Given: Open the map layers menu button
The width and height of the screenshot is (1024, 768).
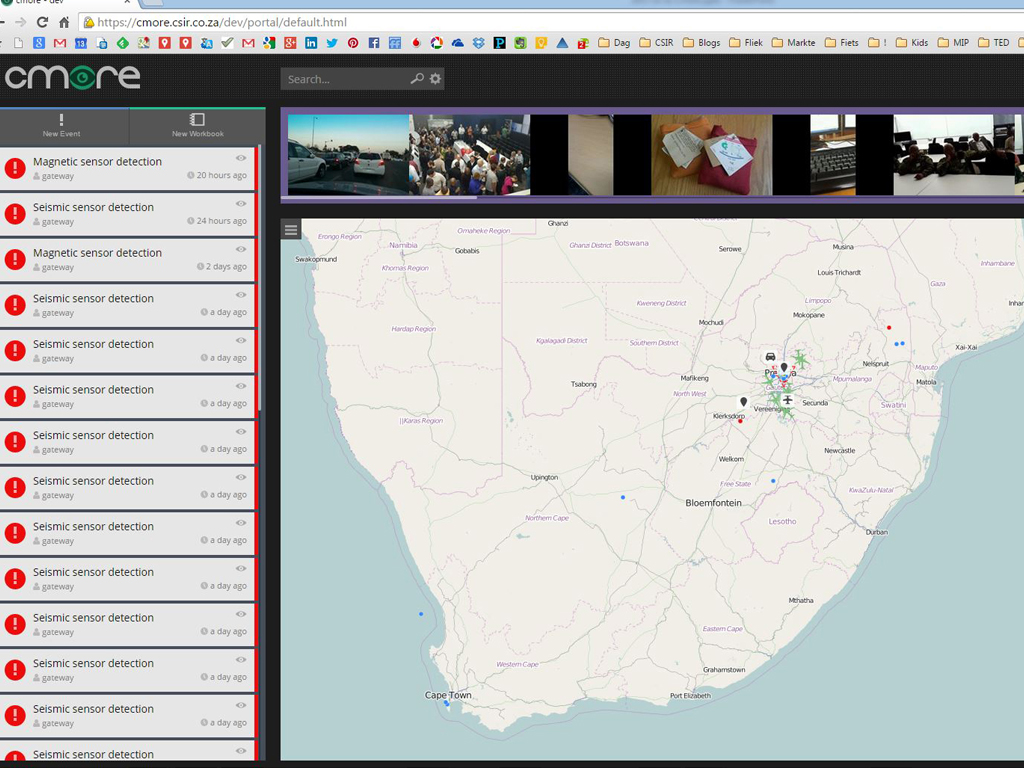Looking at the screenshot, I should tap(291, 230).
